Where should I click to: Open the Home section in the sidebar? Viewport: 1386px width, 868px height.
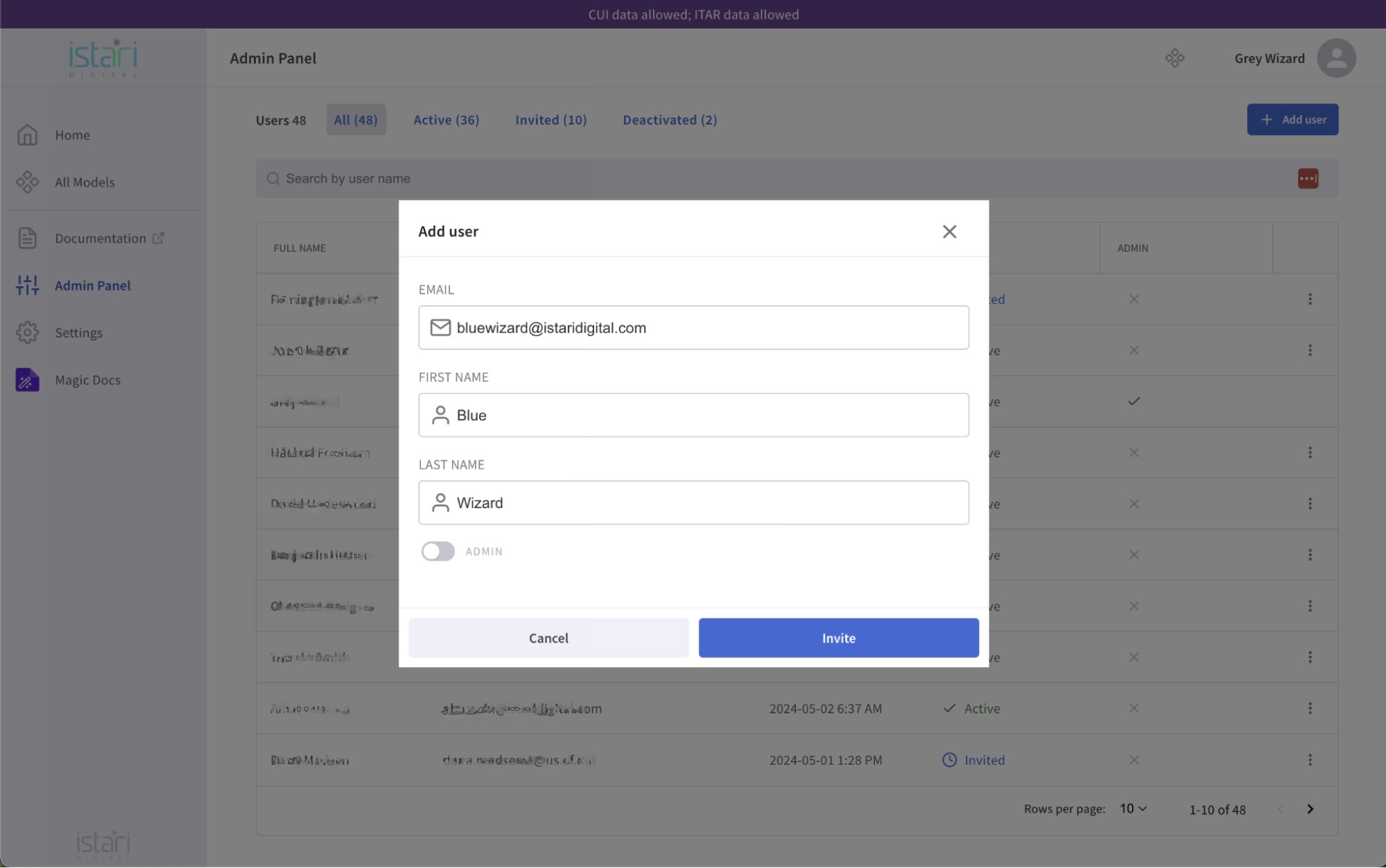coord(72,134)
